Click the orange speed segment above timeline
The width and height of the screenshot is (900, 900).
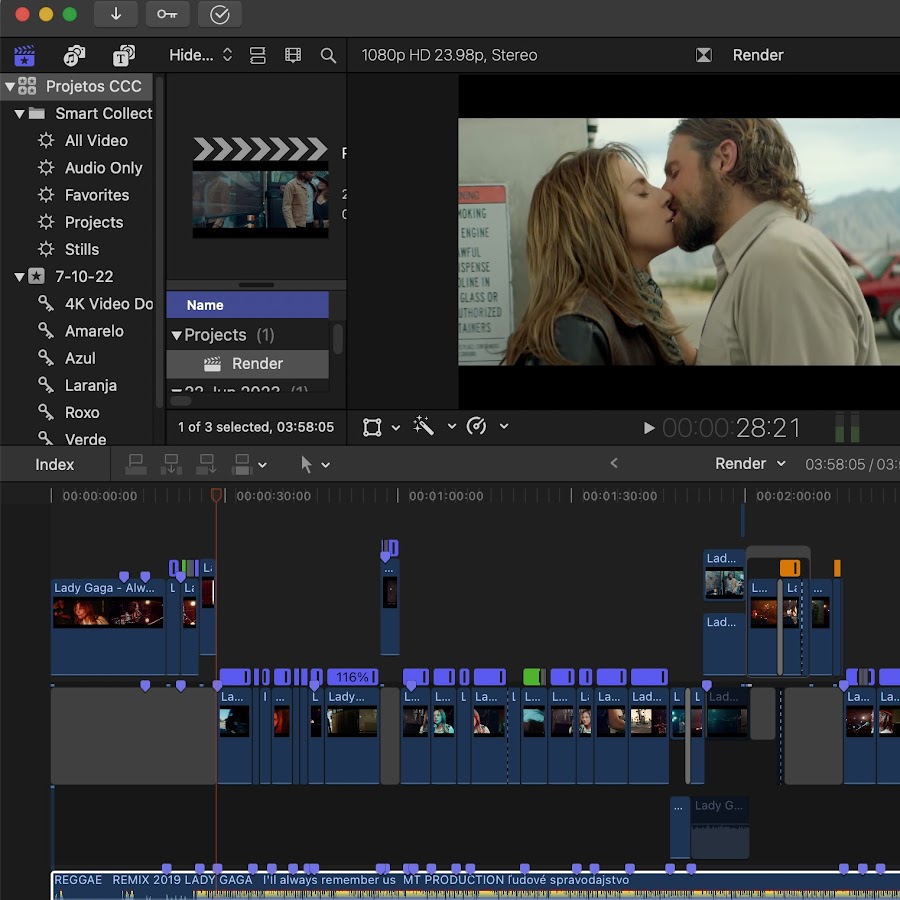pyautogui.click(x=790, y=568)
